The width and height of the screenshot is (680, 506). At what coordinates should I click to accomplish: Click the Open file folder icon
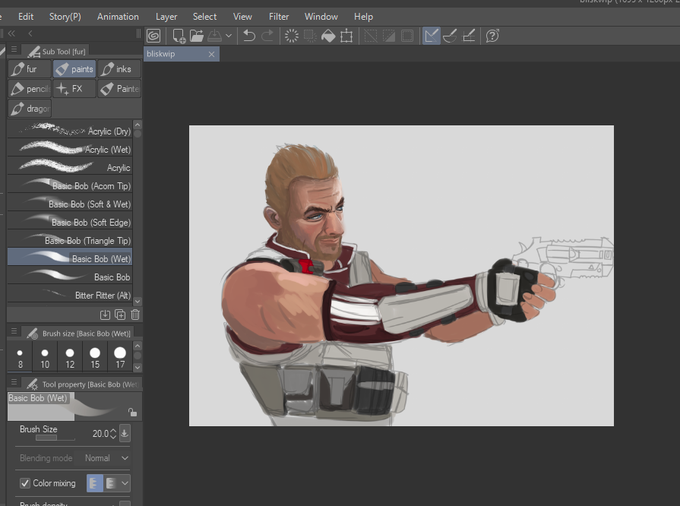pos(196,36)
